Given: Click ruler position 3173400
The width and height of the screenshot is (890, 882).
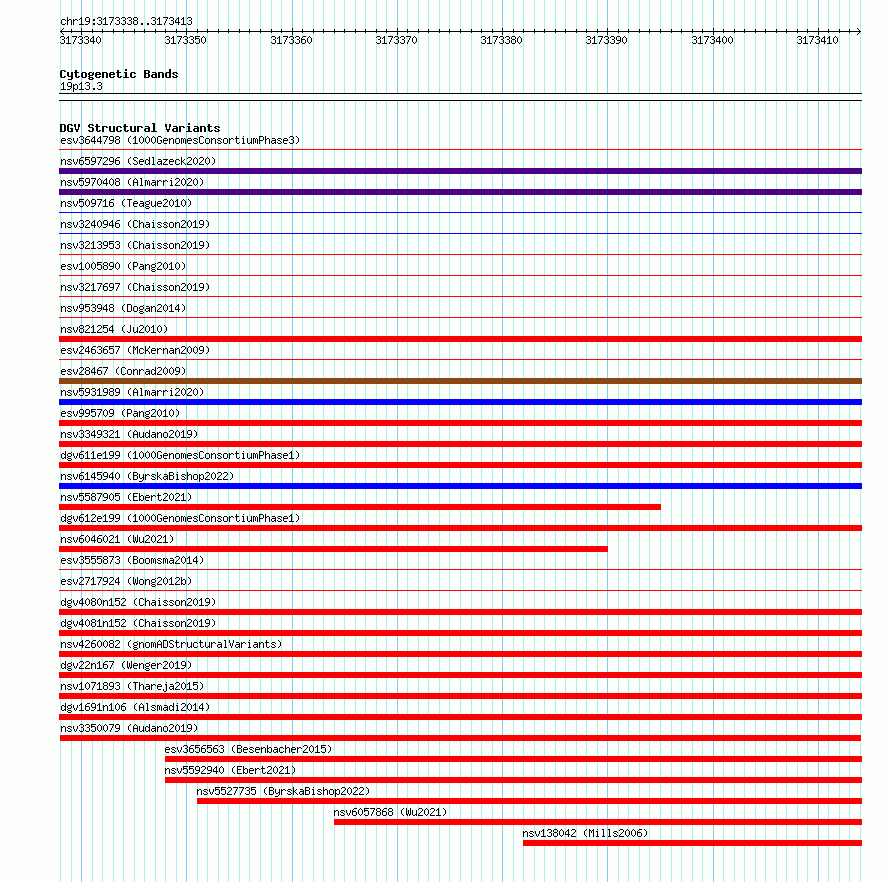Looking at the screenshot, I should 712,40.
